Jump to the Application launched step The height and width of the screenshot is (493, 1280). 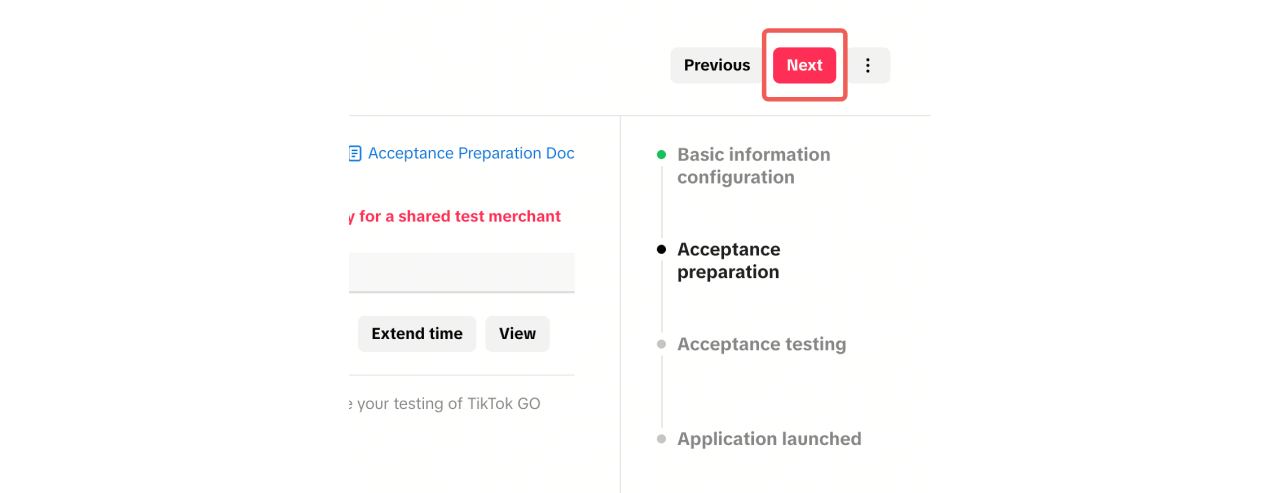click(769, 439)
